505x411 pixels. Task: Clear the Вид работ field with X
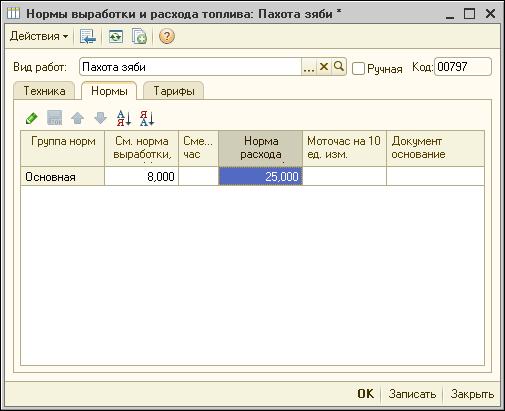click(324, 67)
